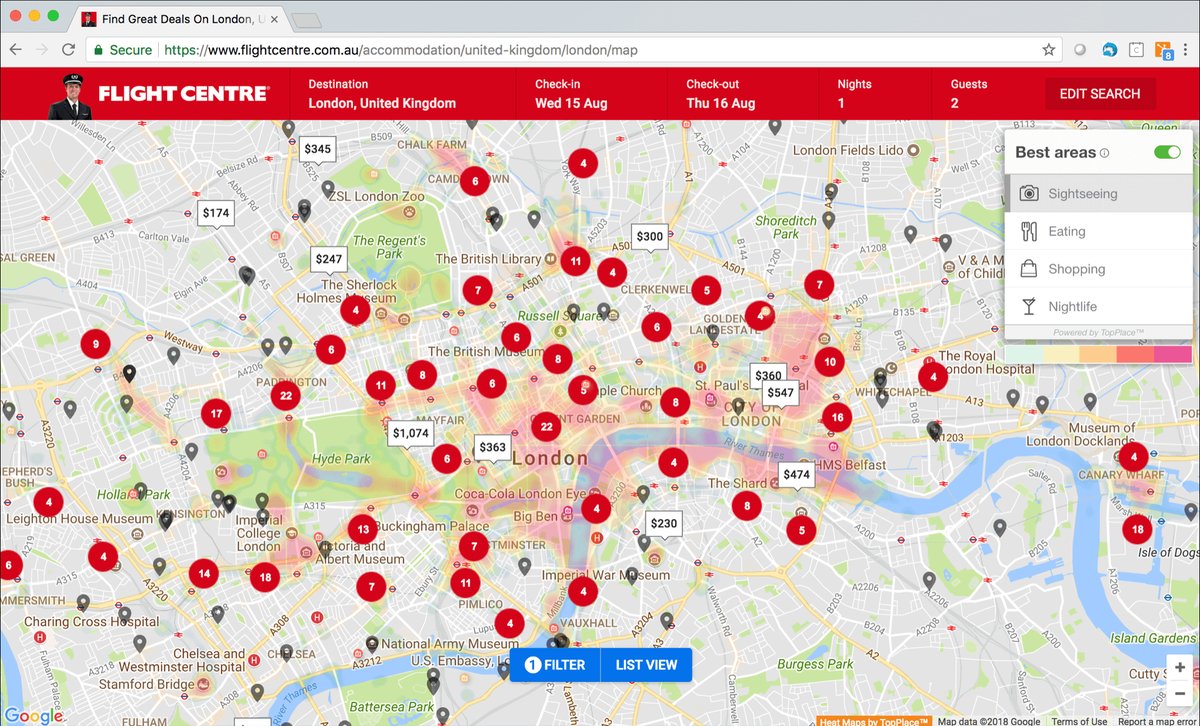Select the Eating fork and knife icon
Screen dimensions: 1200x726
(1029, 231)
